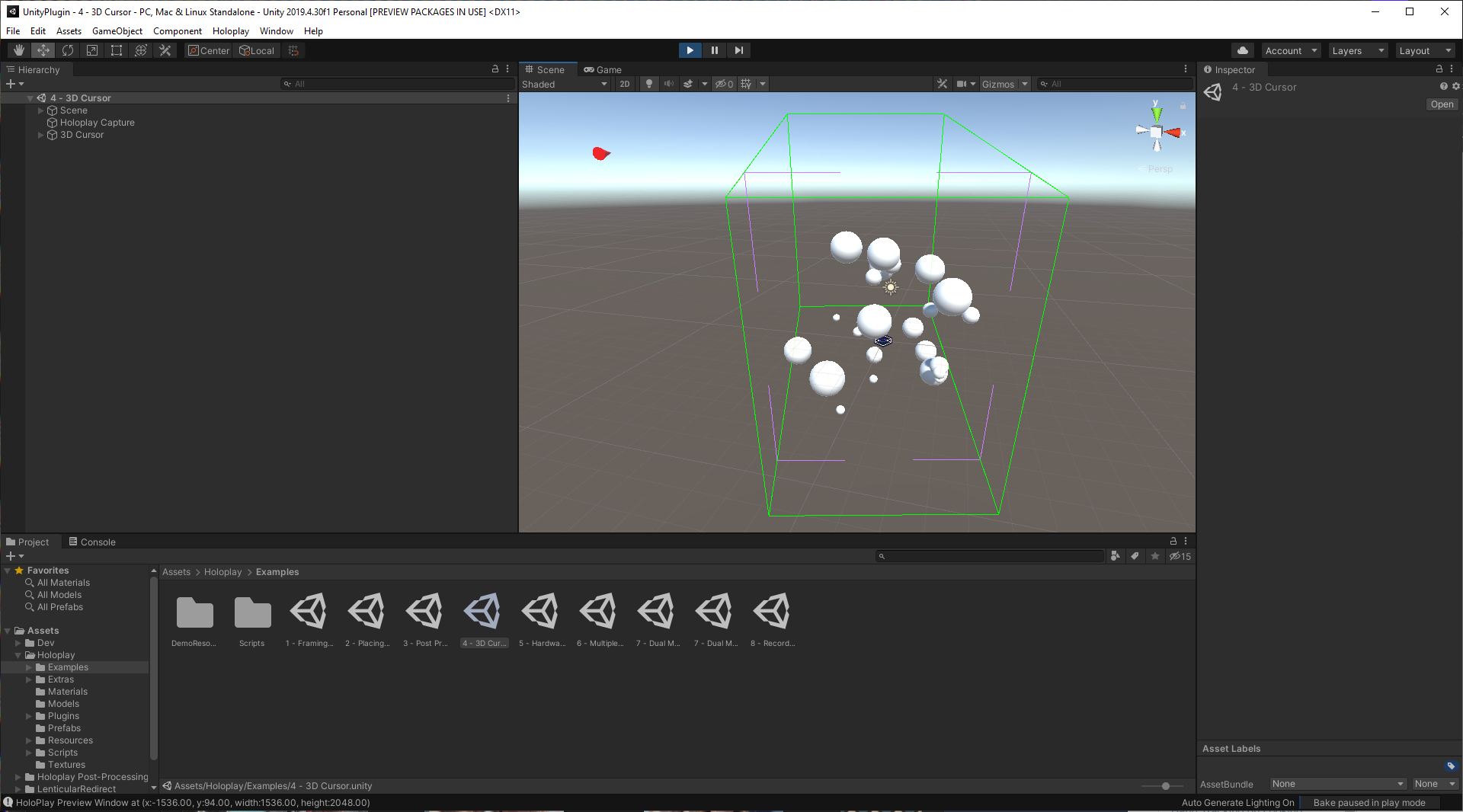
Task: Toggle scene lighting bulb icon
Action: 649,84
